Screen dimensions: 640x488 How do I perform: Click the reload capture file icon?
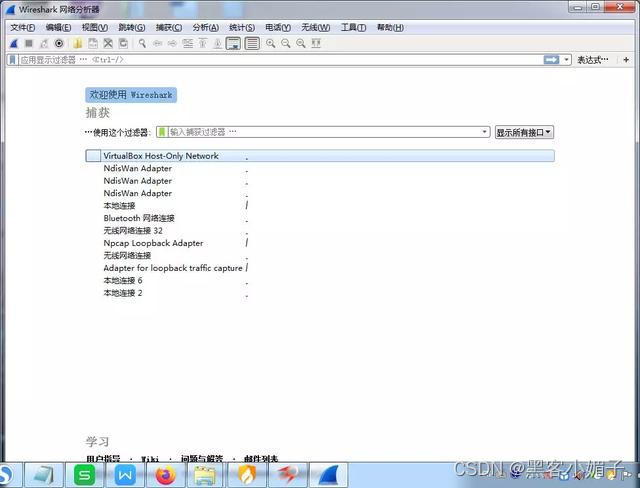[123, 43]
